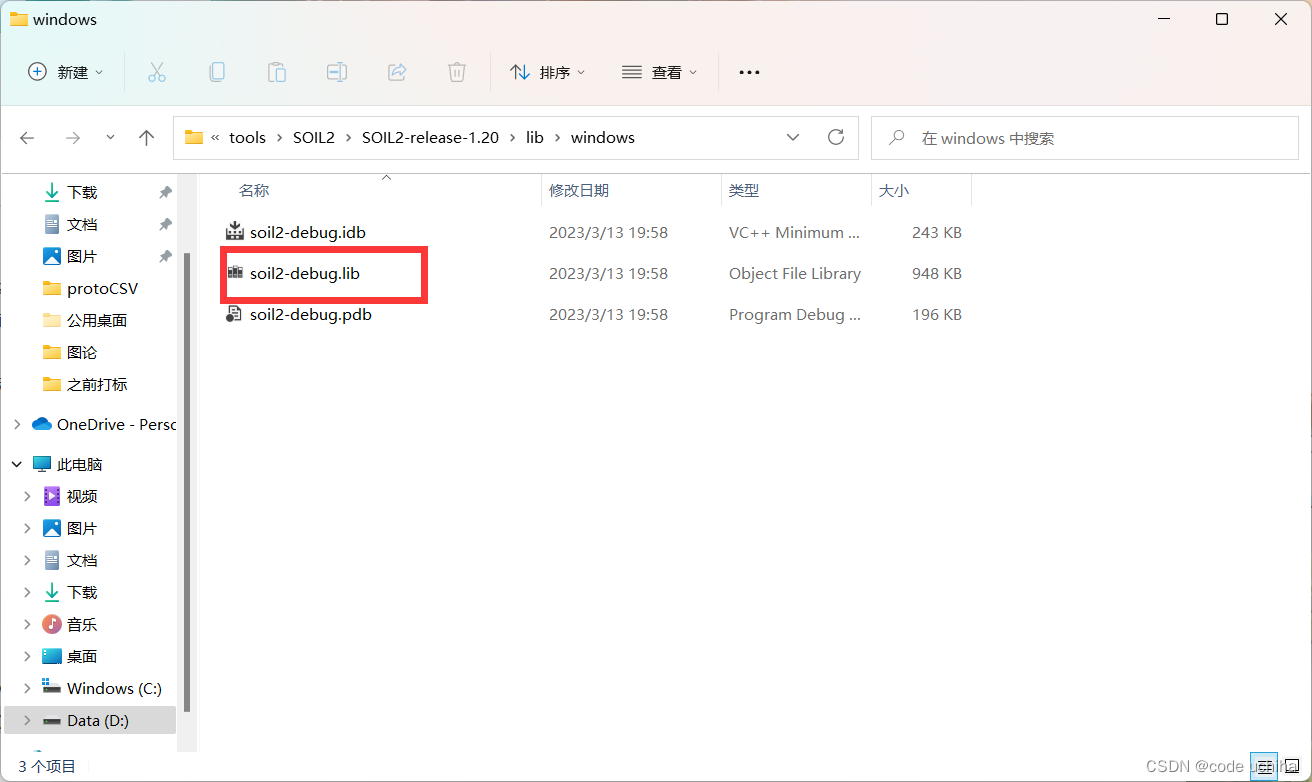
Task: Expand 桌面 node under 此电脑
Action: pos(27,656)
